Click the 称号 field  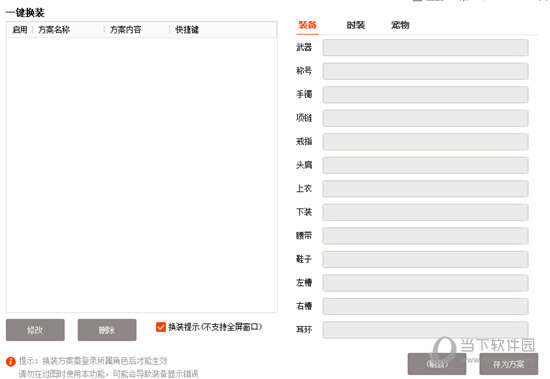click(x=425, y=71)
